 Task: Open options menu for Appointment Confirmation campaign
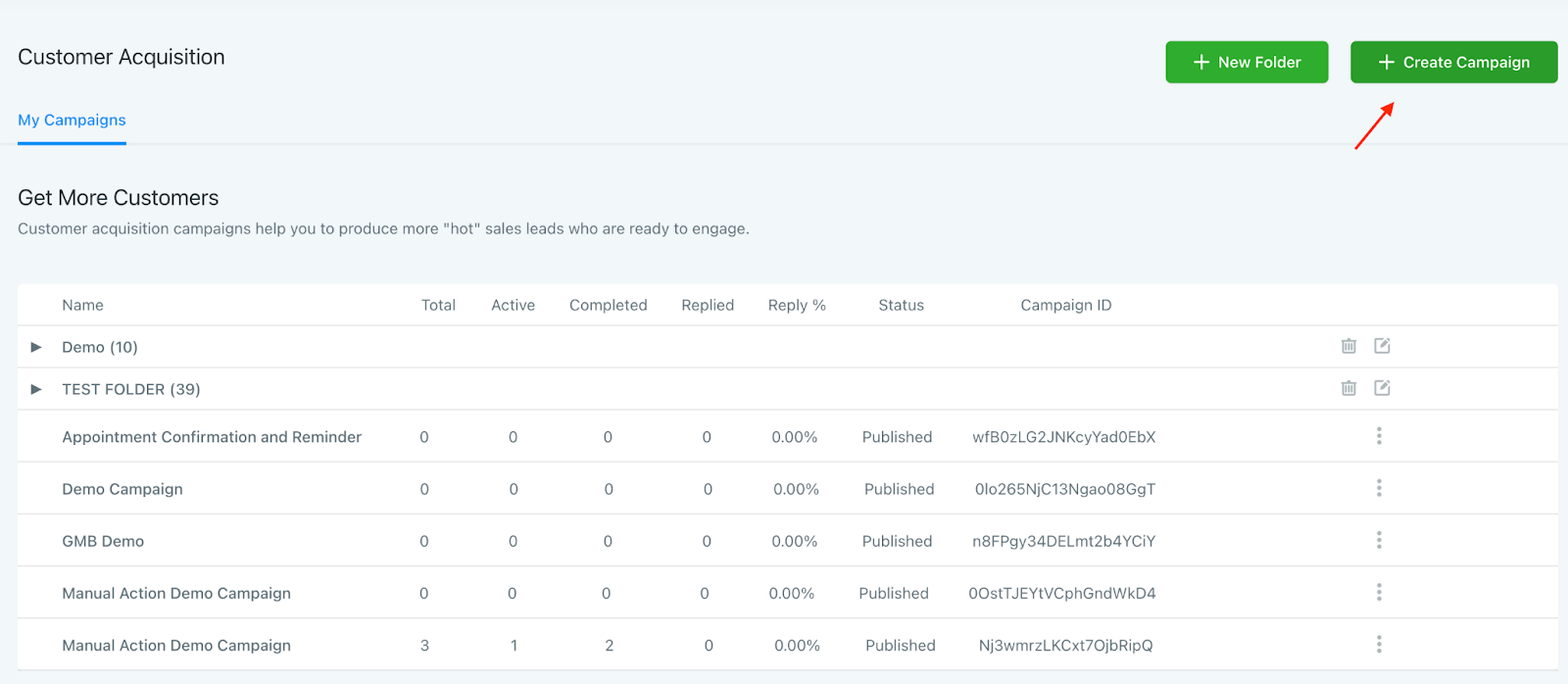click(1379, 436)
